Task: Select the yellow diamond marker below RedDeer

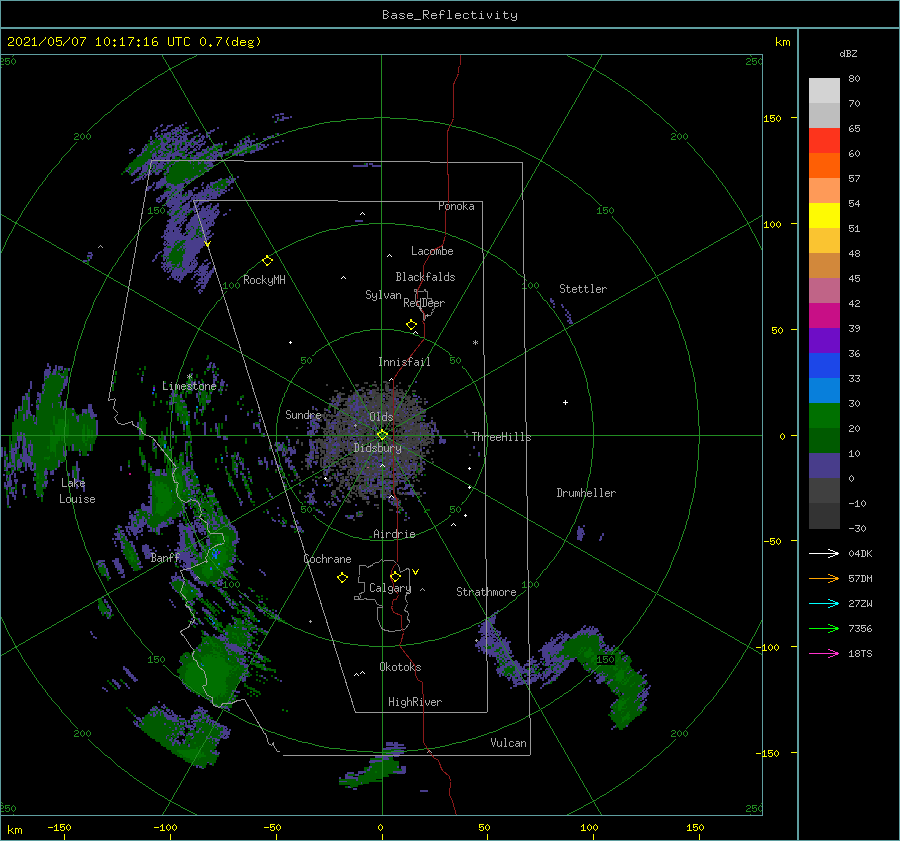Action: (411, 325)
